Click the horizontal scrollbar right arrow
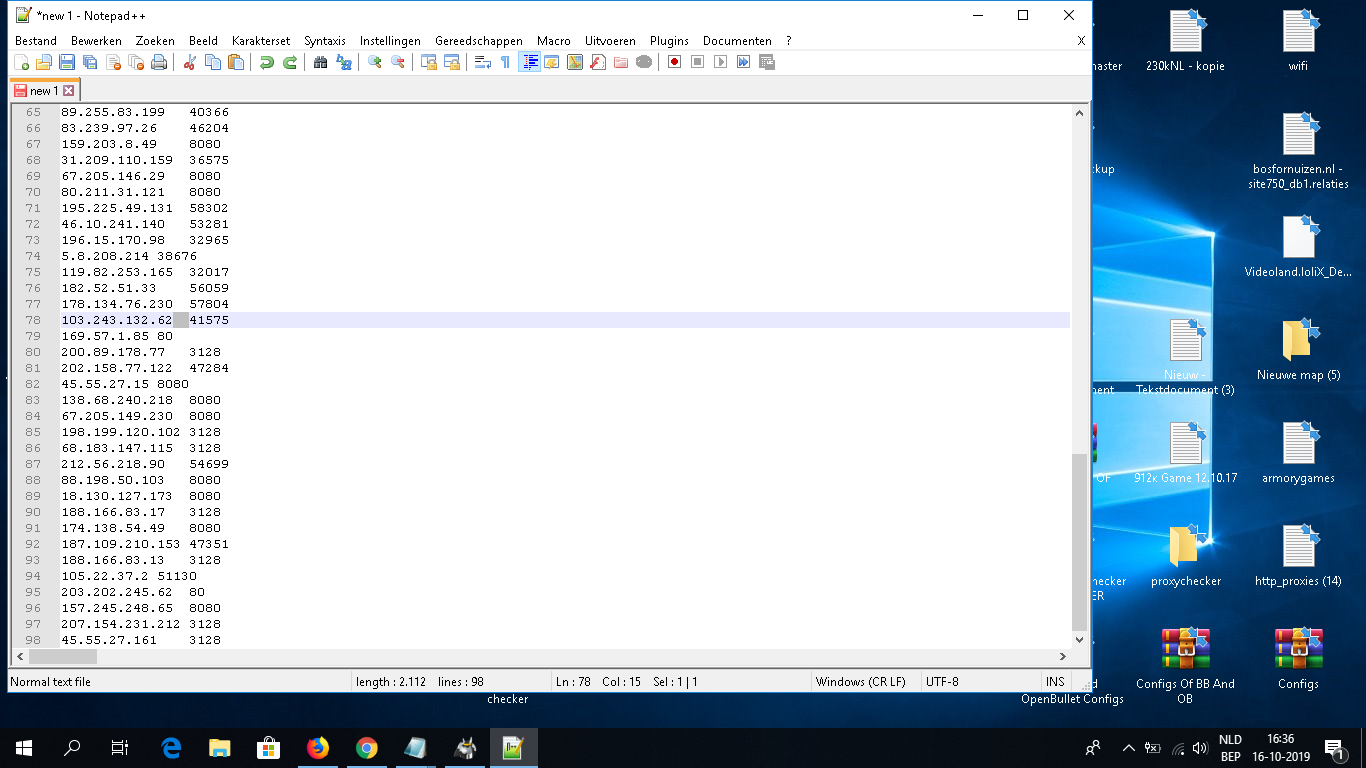The height and width of the screenshot is (768, 1366). [1063, 657]
